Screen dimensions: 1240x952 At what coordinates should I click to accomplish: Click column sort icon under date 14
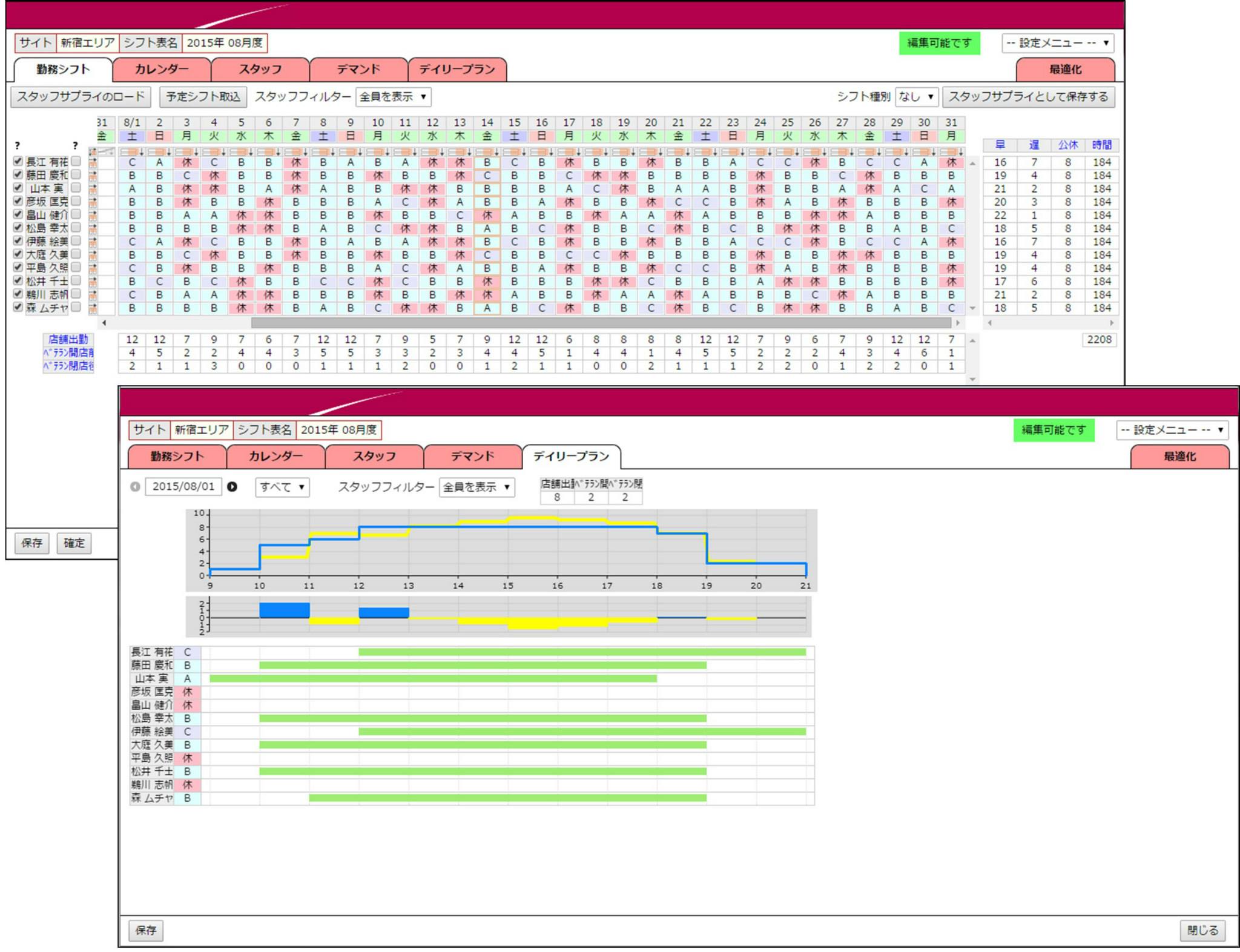click(487, 151)
